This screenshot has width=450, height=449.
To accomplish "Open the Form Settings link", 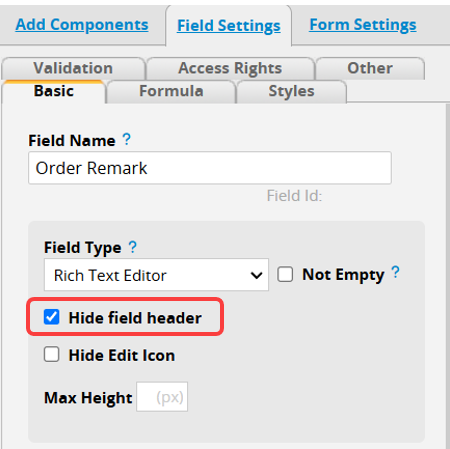I will click(363, 25).
